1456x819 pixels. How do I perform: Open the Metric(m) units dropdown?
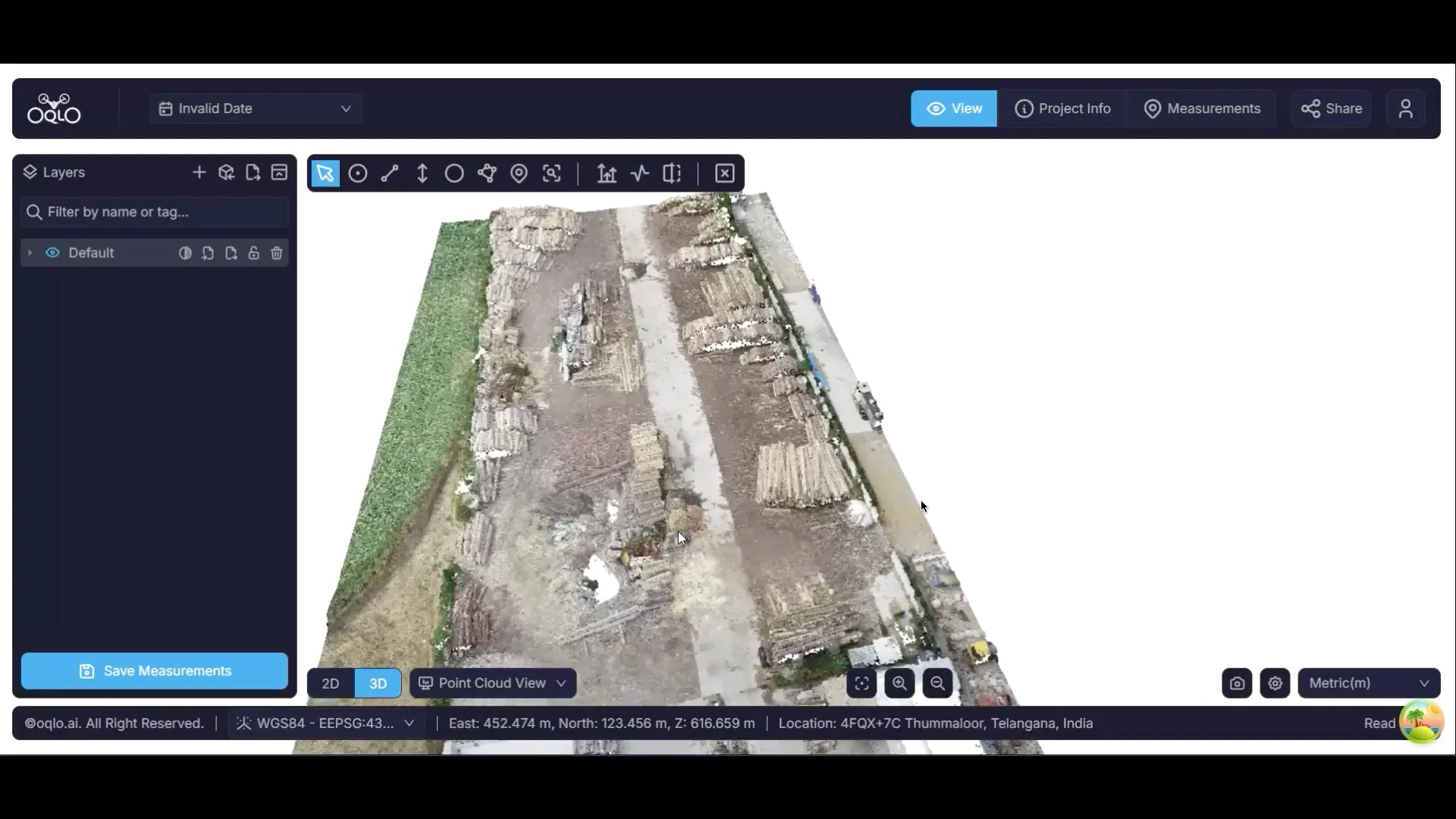pyautogui.click(x=1369, y=683)
